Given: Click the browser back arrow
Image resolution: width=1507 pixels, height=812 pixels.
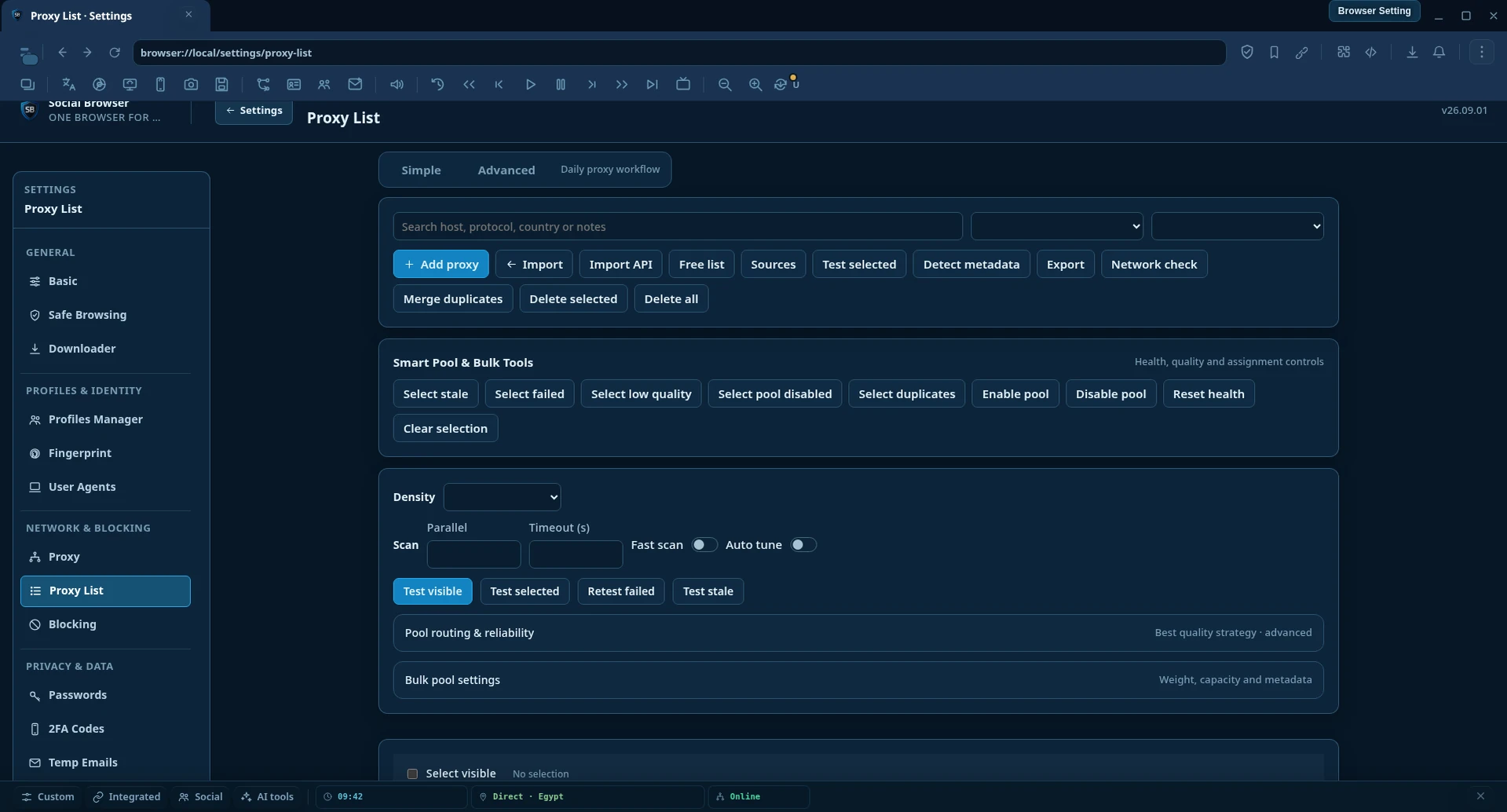Looking at the screenshot, I should click(x=62, y=53).
